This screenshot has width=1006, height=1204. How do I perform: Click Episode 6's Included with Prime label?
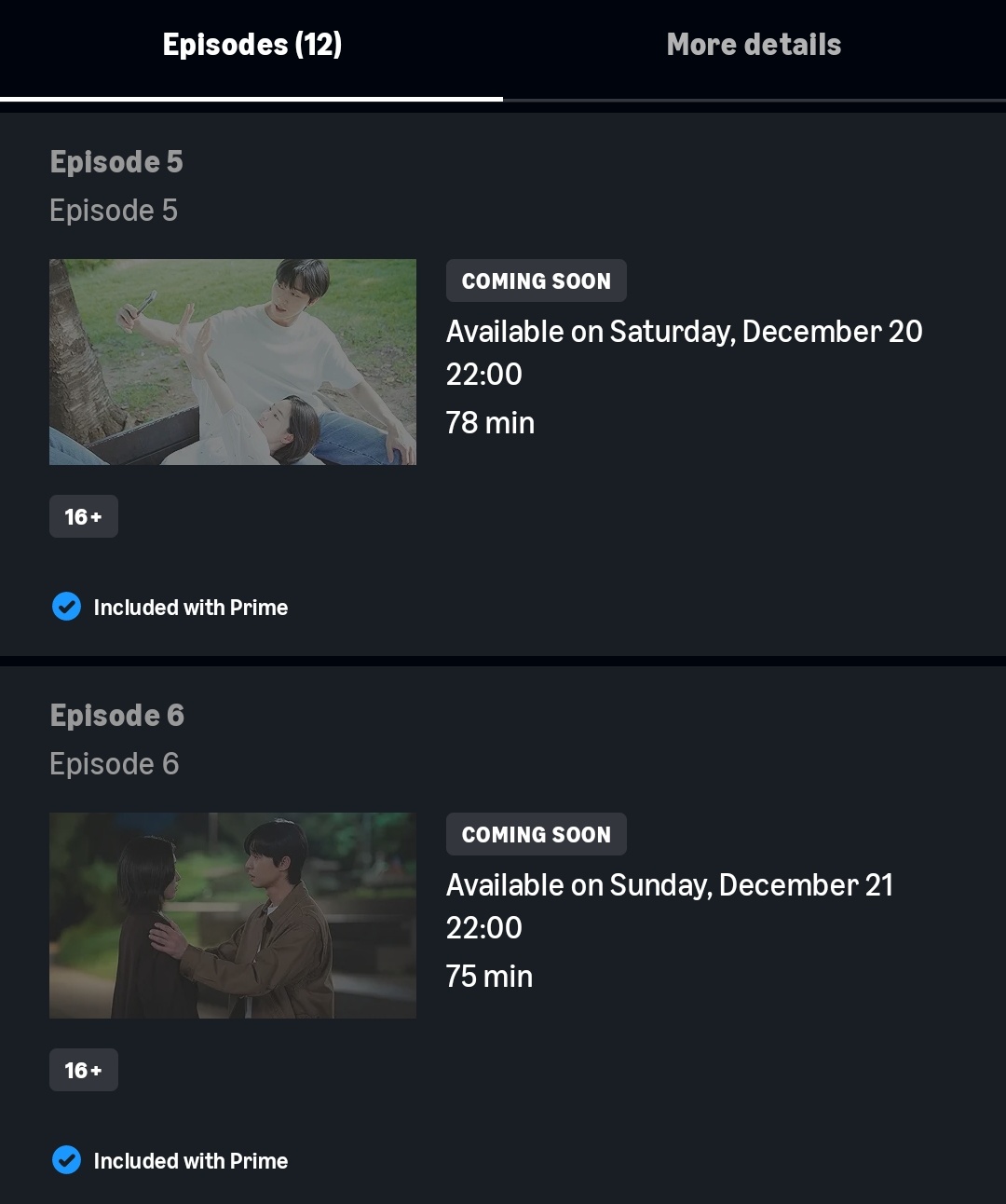click(x=191, y=1161)
